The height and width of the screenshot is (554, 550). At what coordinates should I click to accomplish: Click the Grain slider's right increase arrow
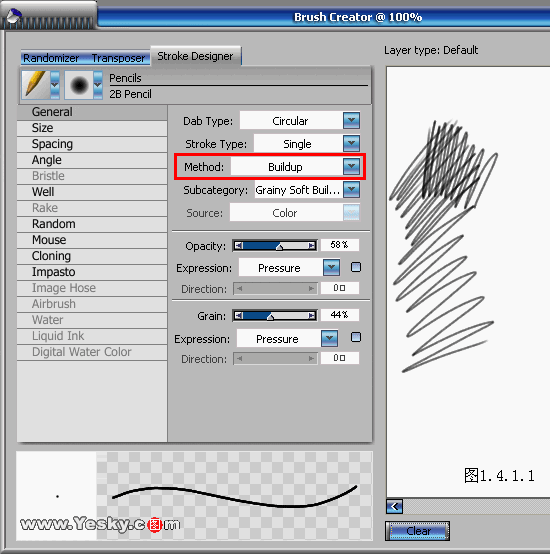[312, 315]
